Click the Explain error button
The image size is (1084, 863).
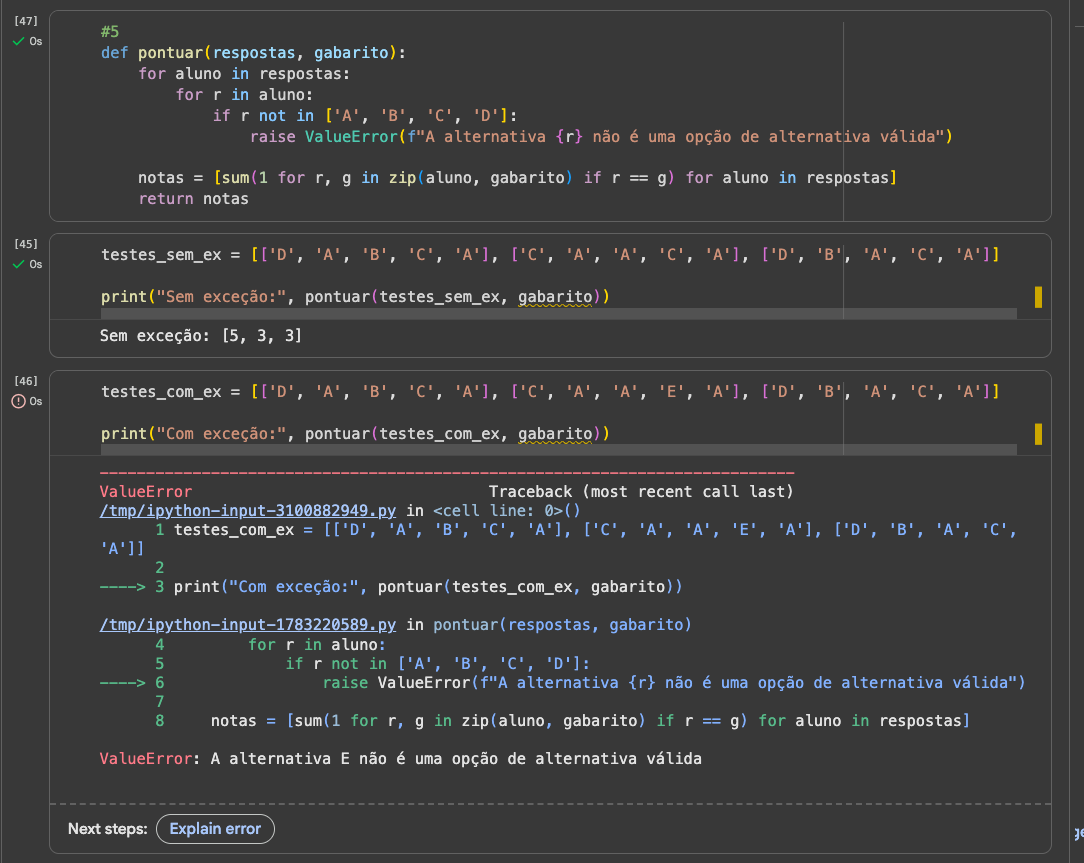click(215, 828)
